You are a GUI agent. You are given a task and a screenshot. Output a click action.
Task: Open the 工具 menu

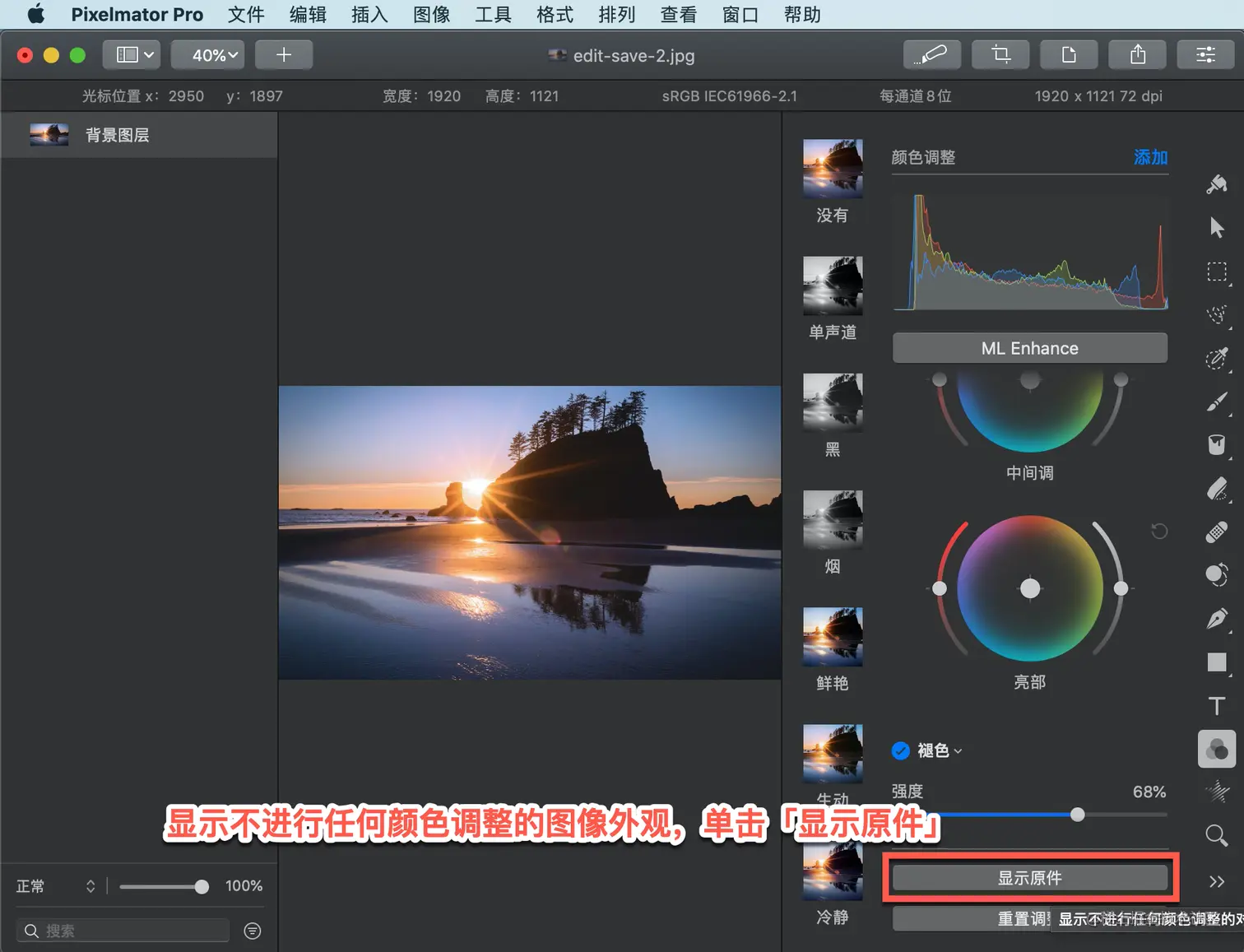point(494,14)
